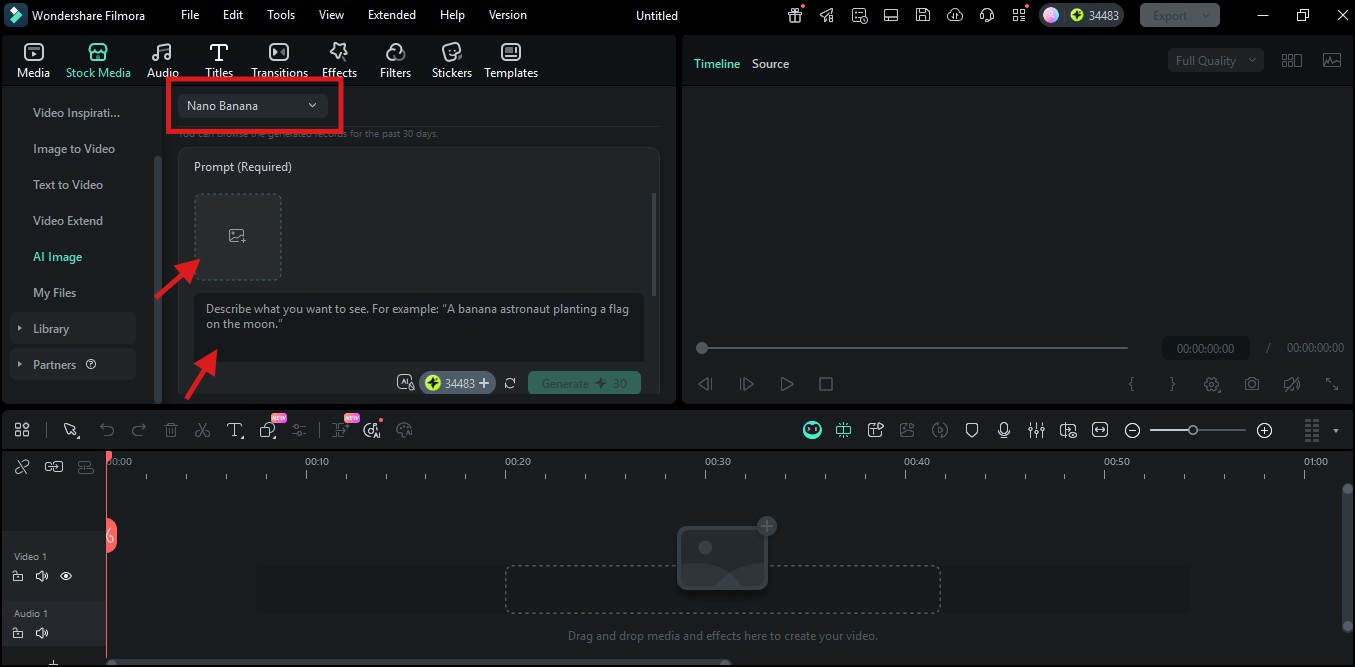Click the timeline zoom out minus button
Screen dimensions: 1355x667
pyautogui.click(x=1132, y=430)
